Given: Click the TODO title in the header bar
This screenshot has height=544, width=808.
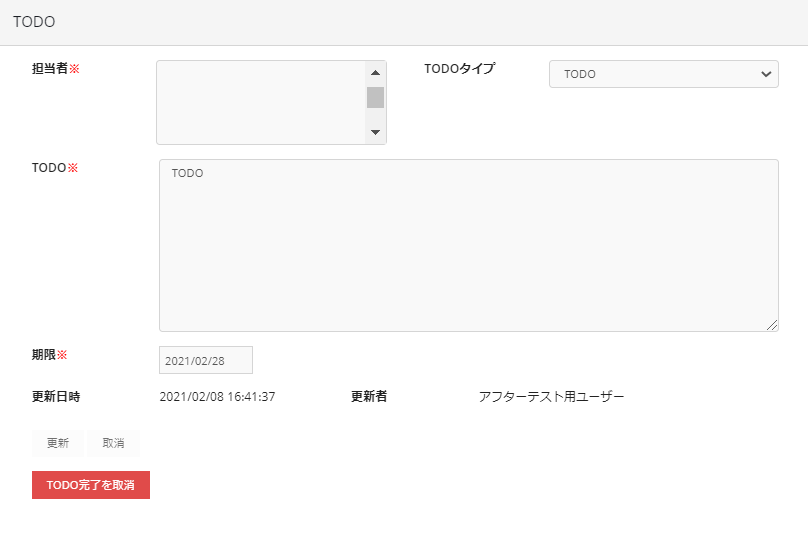Looking at the screenshot, I should [34, 21].
